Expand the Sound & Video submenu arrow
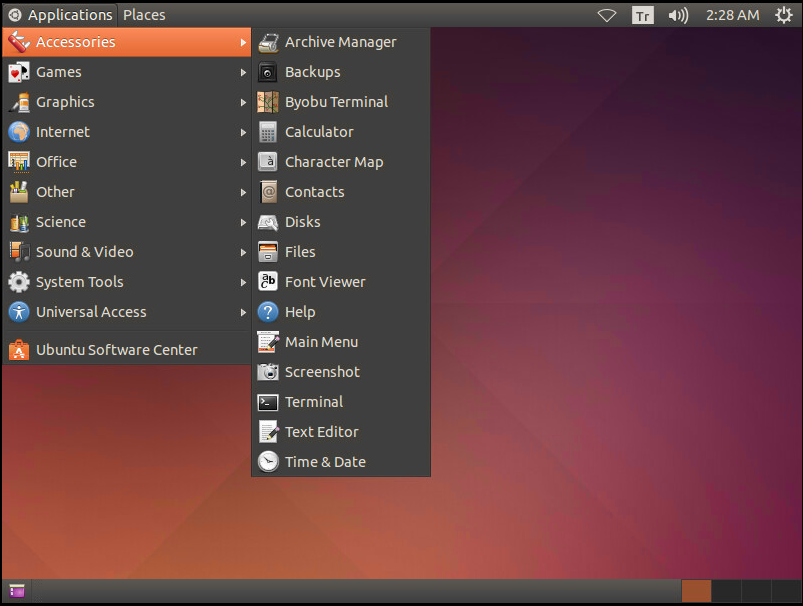This screenshot has width=803, height=606. tap(243, 253)
